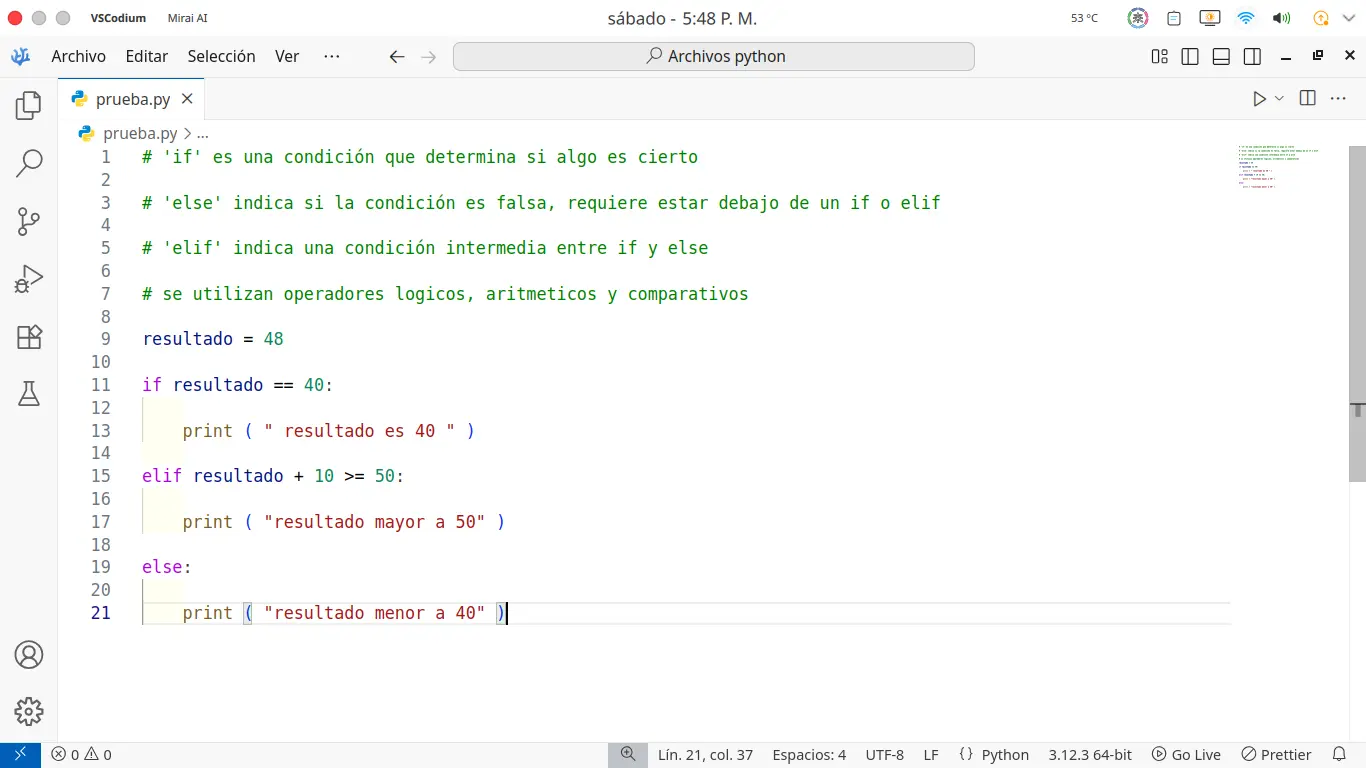Click the VSCodium logo icon in the title bar
The width and height of the screenshot is (1366, 768).
click(x=20, y=57)
